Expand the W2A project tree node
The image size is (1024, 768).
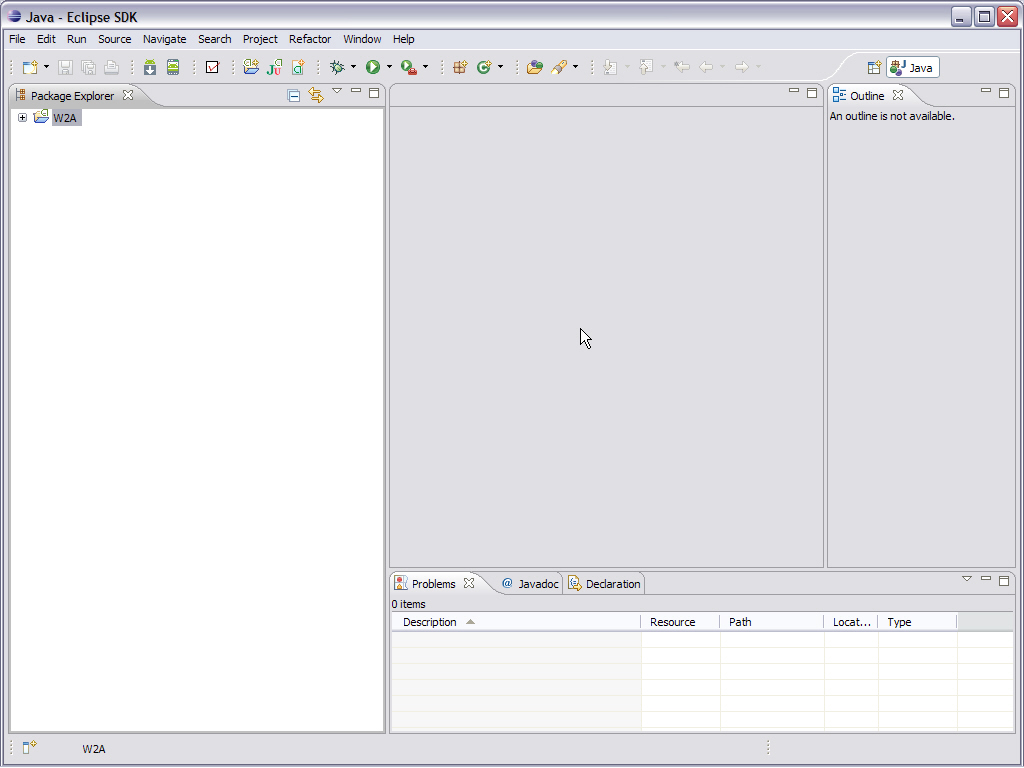(x=22, y=118)
